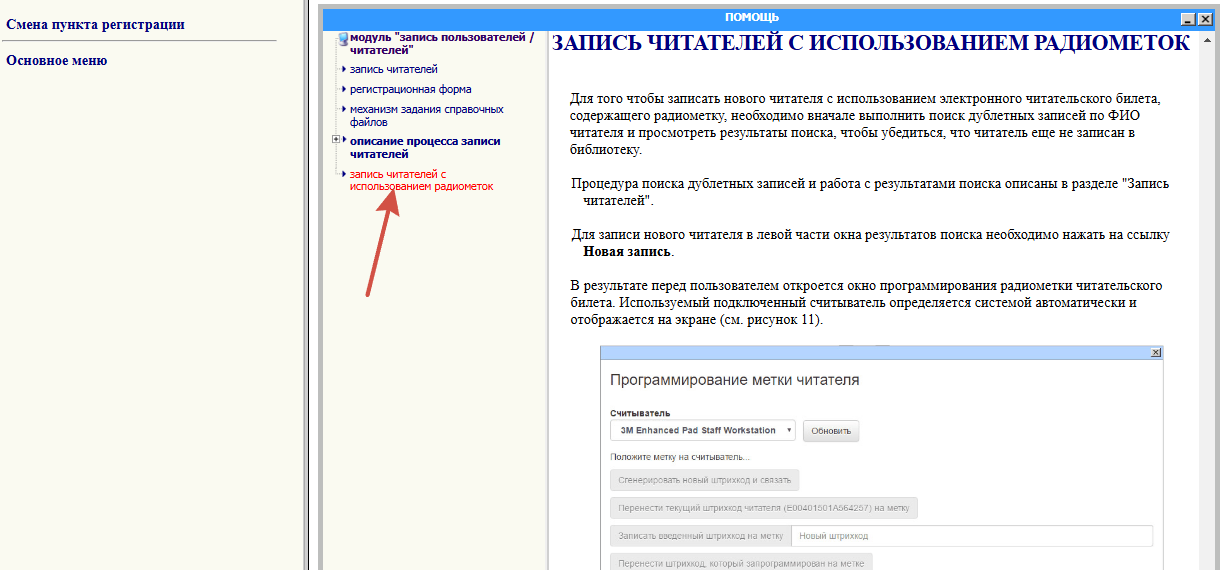1221x570 pixels.
Task: Click the 'Новый штрихкод' input field
Action: [970, 536]
